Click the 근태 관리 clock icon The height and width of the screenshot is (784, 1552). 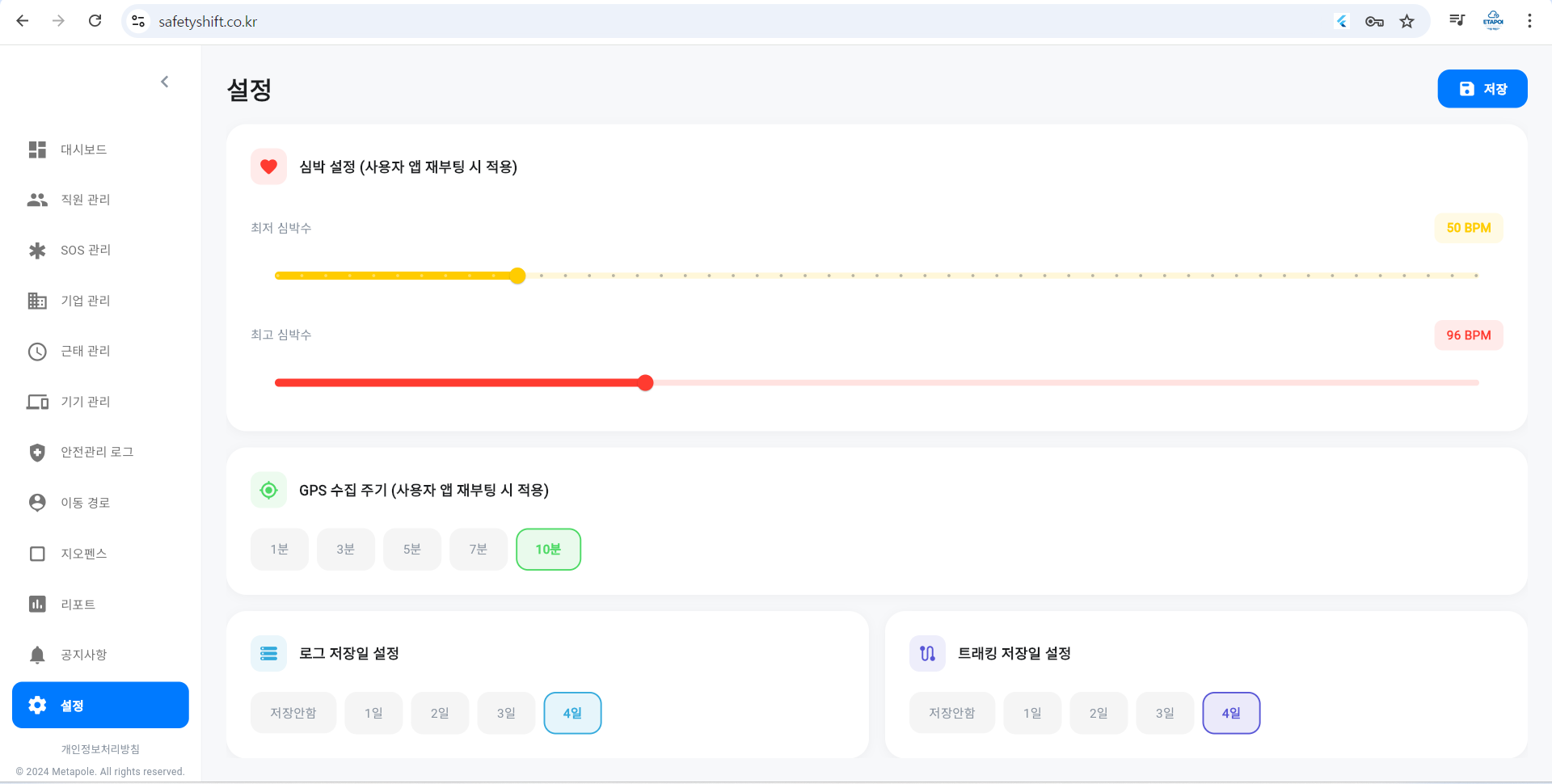coord(37,352)
